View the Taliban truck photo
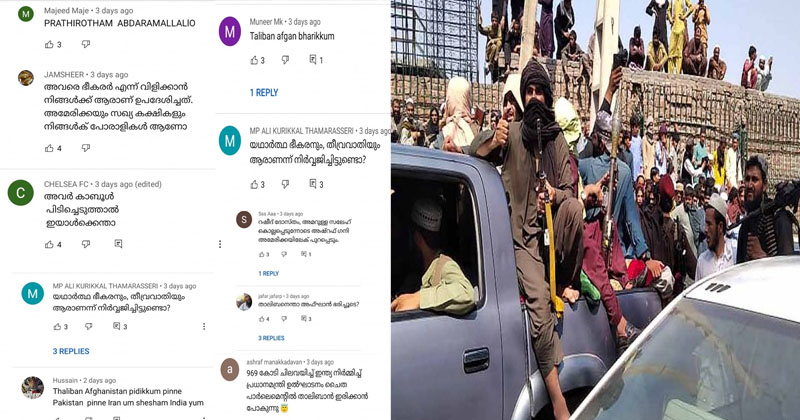The width and height of the screenshot is (800, 420). (595, 210)
